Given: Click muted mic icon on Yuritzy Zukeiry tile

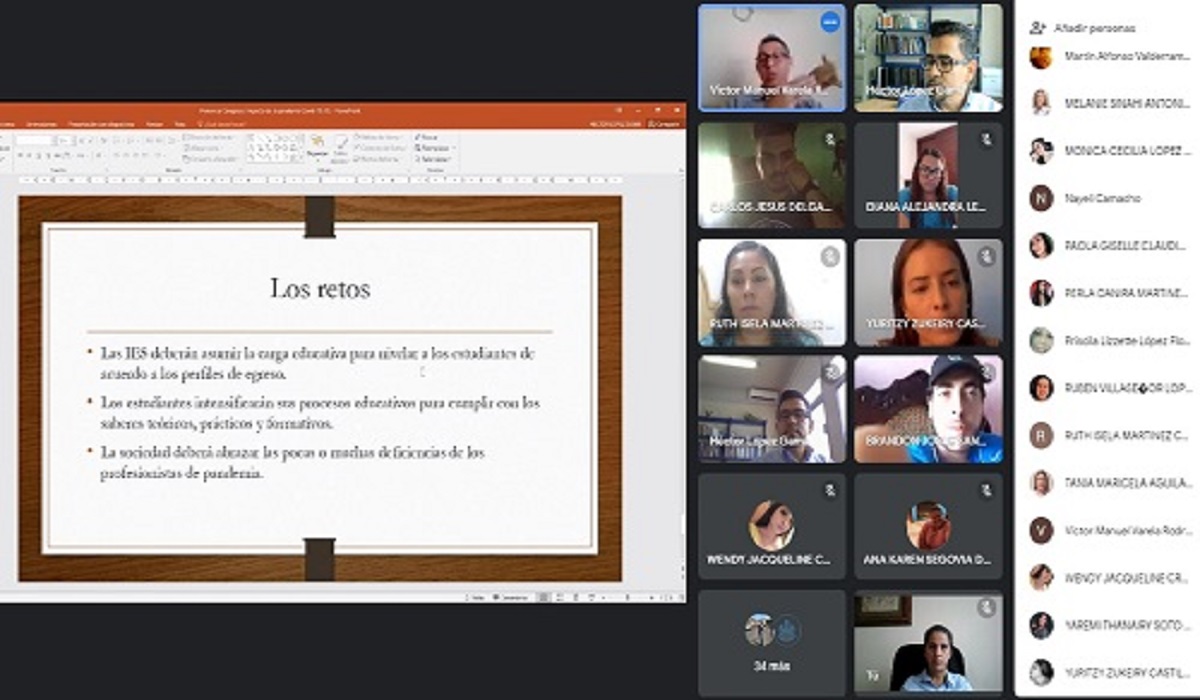Looking at the screenshot, I should pyautogui.click(x=986, y=257).
